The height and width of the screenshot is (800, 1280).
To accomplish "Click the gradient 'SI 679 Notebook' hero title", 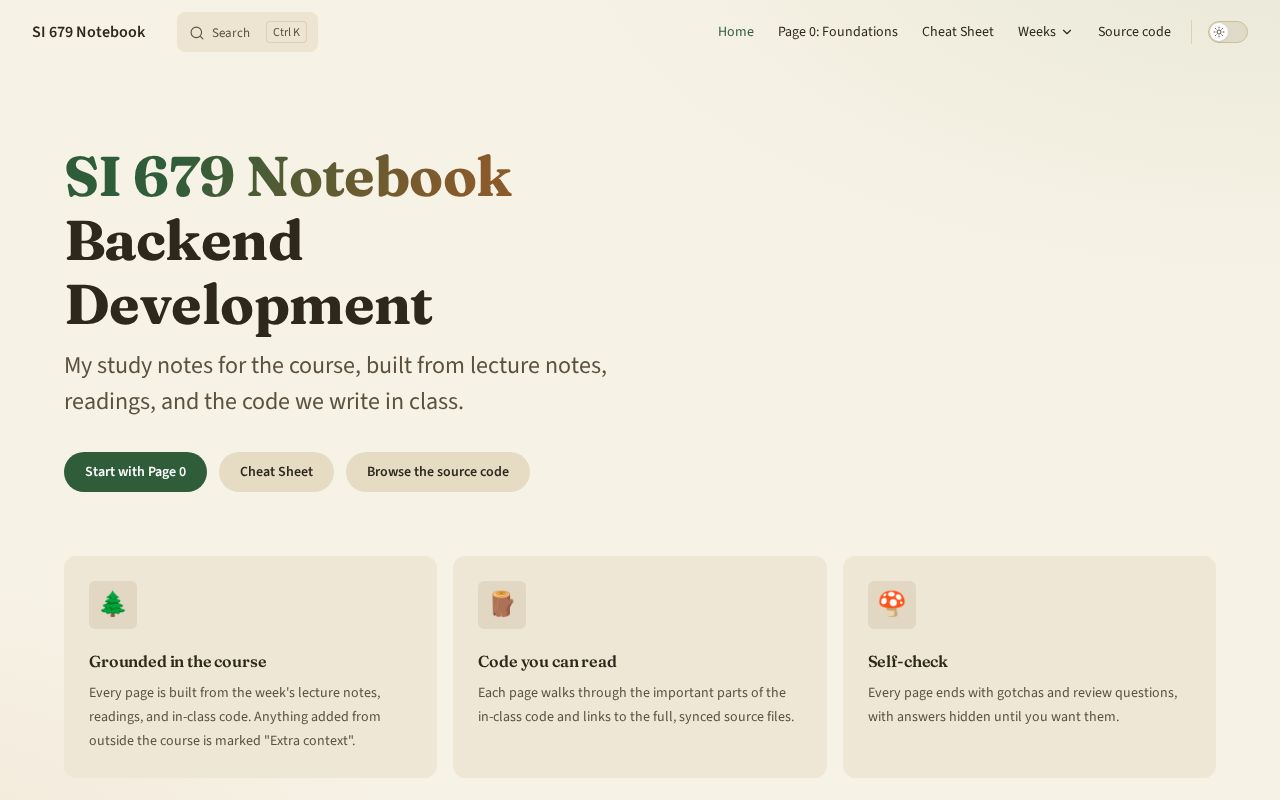I will click(x=288, y=177).
